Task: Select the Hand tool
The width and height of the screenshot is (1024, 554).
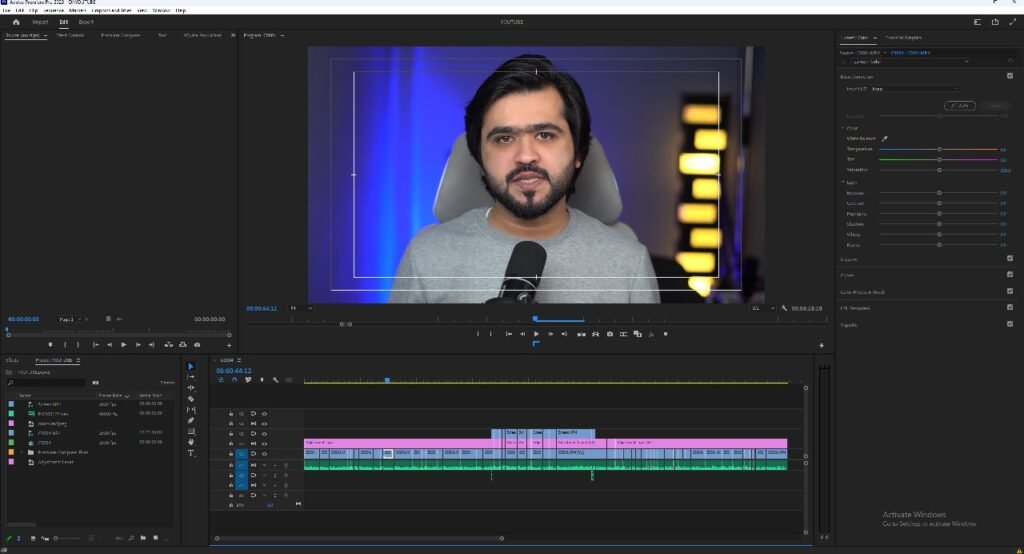Action: (x=191, y=442)
